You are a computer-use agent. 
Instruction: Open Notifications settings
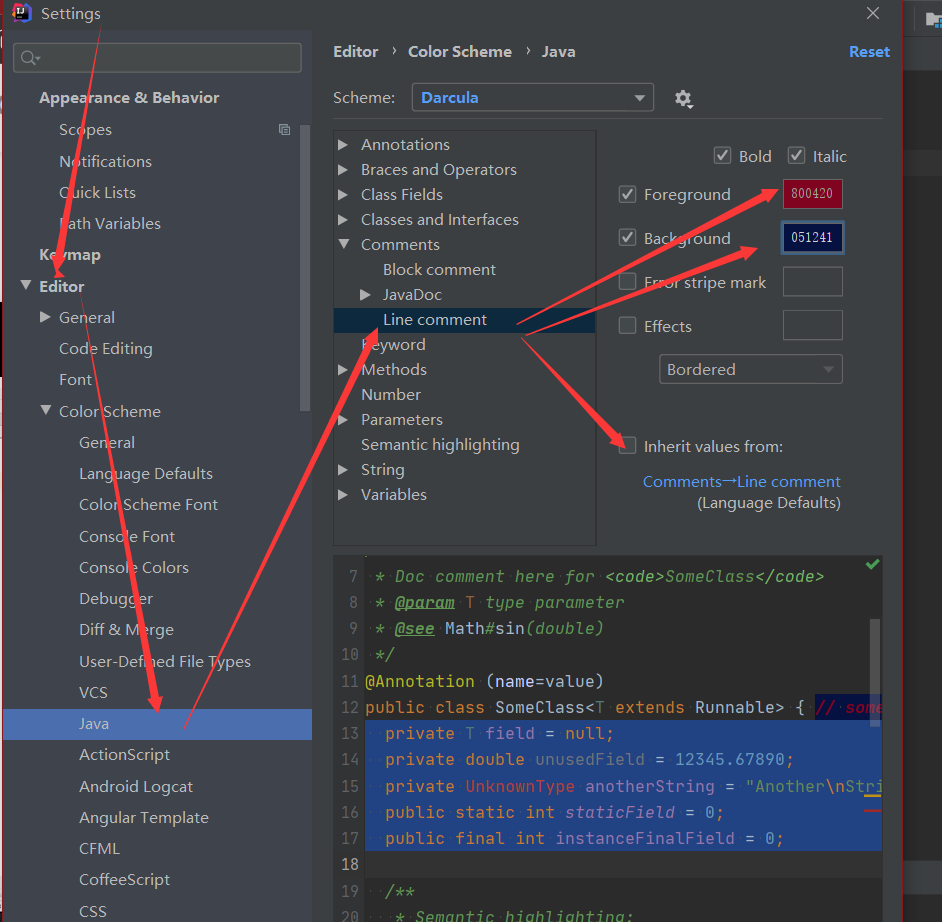pos(105,162)
